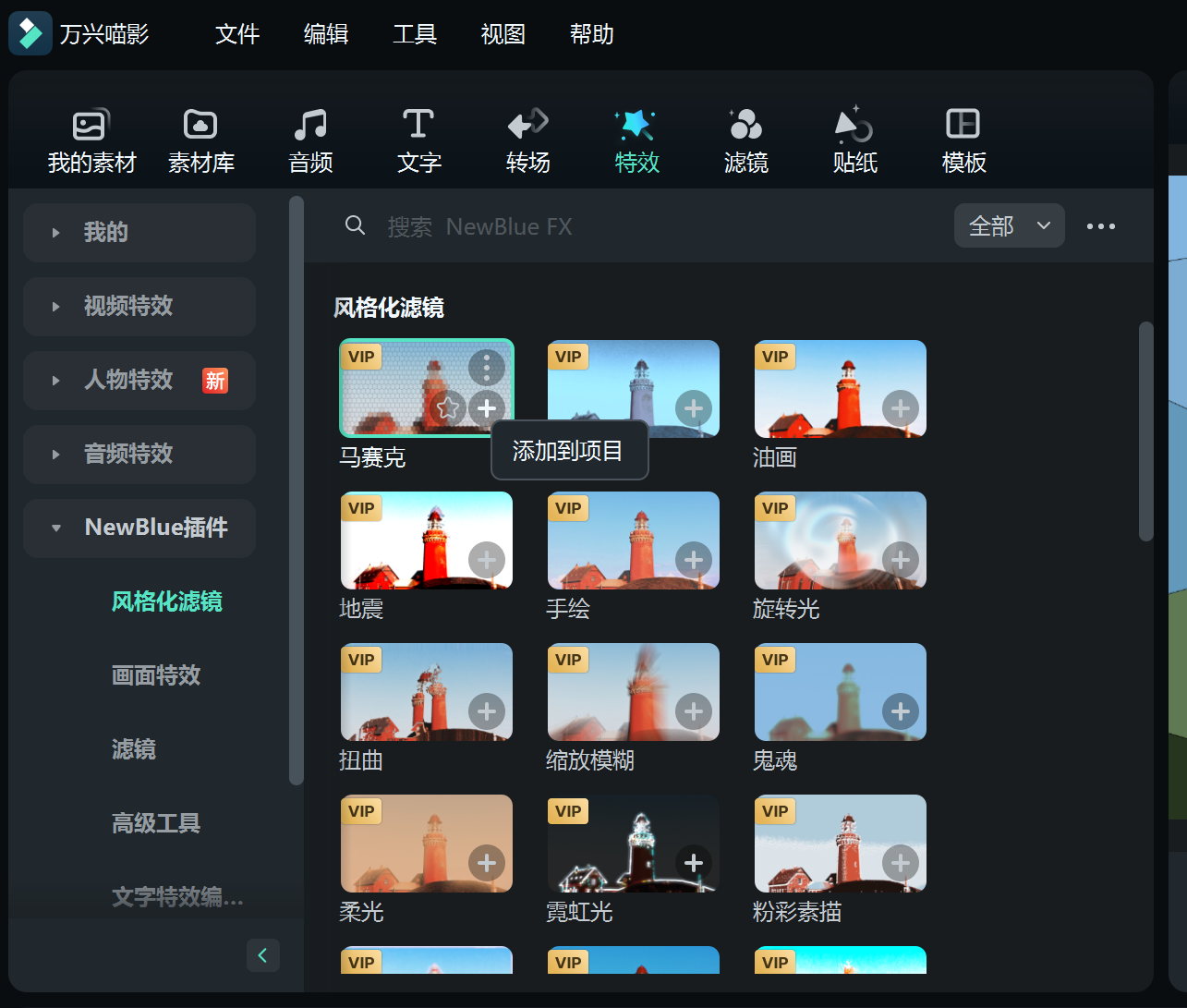Toggle the favorite star on 马赛克 effect
1187x1008 pixels.
448,407
